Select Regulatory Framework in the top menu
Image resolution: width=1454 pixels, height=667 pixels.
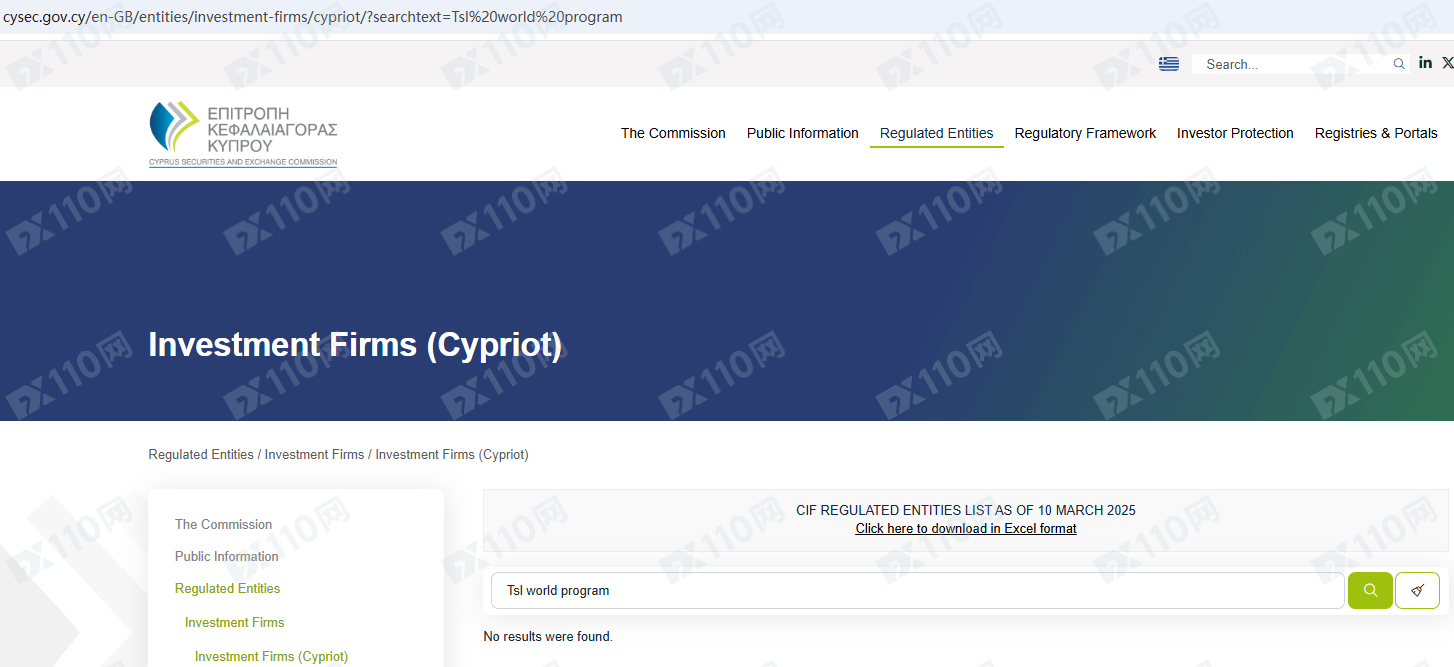click(x=1085, y=133)
